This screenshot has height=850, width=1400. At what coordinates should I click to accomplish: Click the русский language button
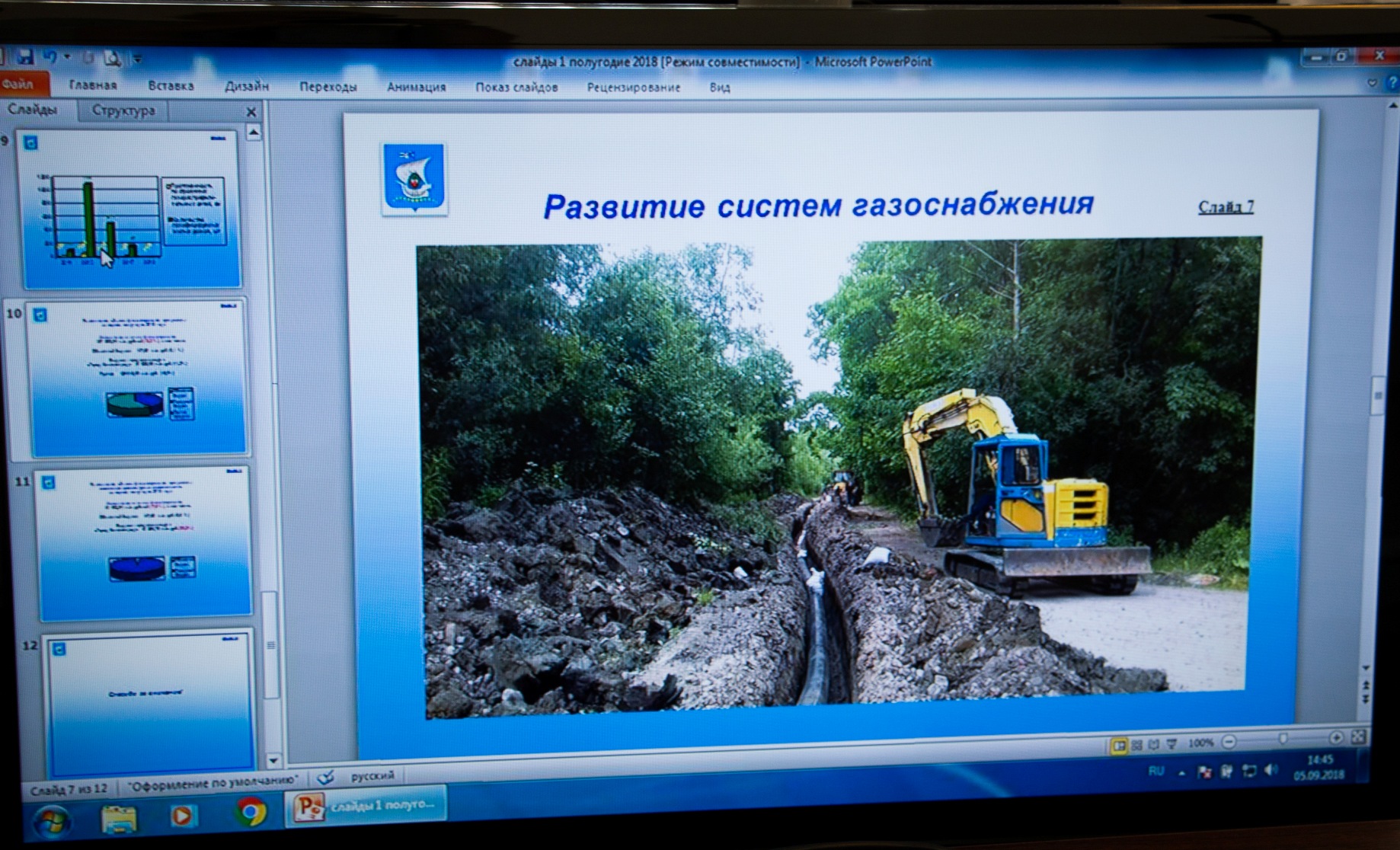tap(372, 775)
